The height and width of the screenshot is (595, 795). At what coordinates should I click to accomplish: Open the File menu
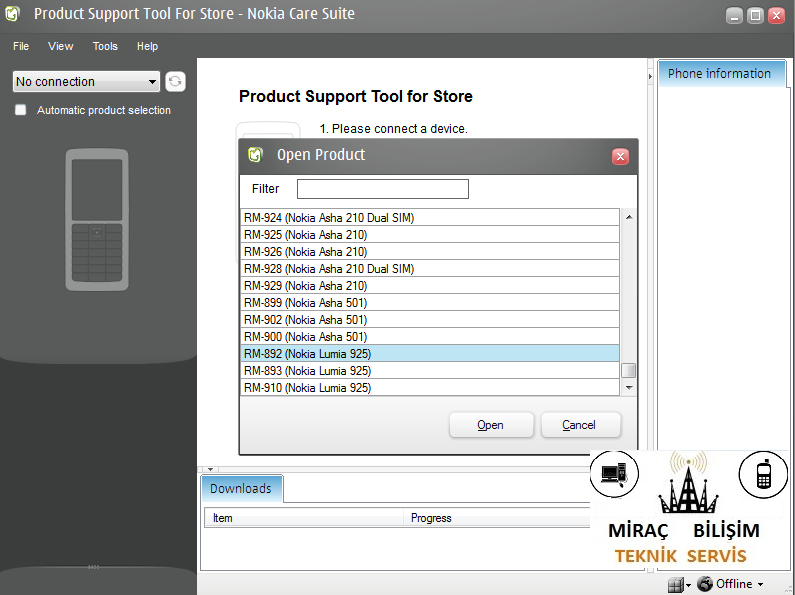pos(21,46)
